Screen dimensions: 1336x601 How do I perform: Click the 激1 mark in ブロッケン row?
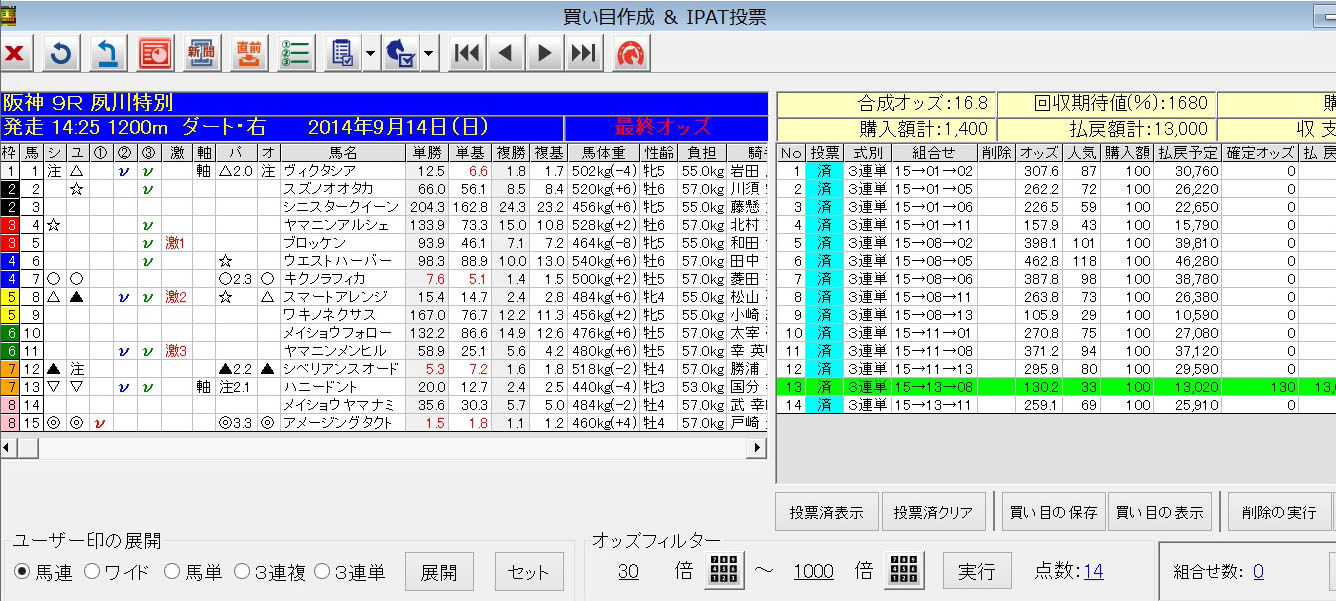point(176,243)
